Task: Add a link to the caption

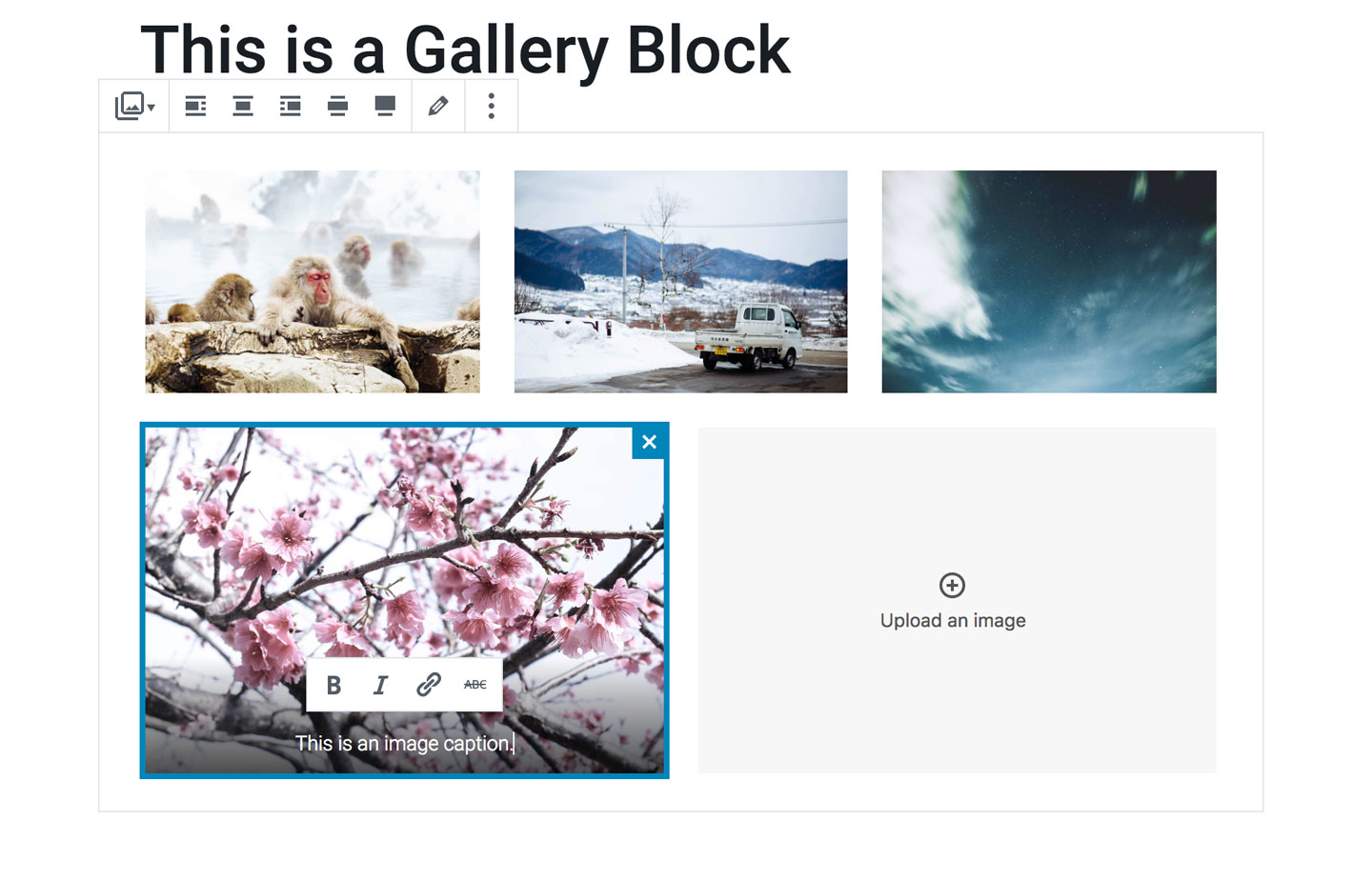Action: pos(428,685)
